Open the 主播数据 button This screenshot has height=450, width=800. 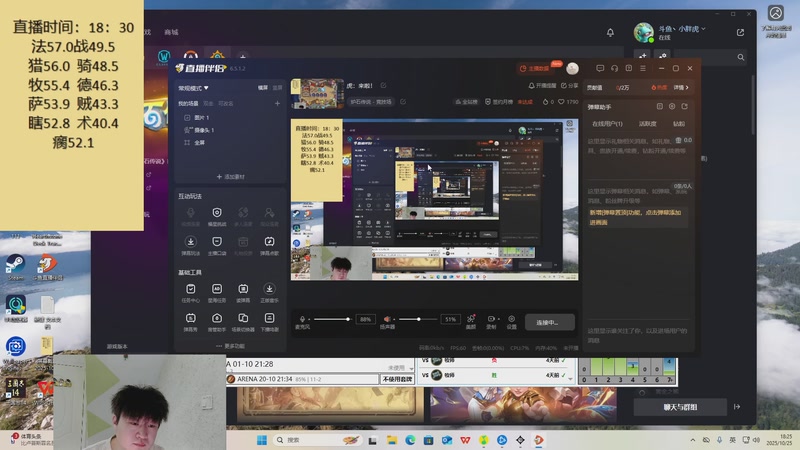[x=535, y=68]
